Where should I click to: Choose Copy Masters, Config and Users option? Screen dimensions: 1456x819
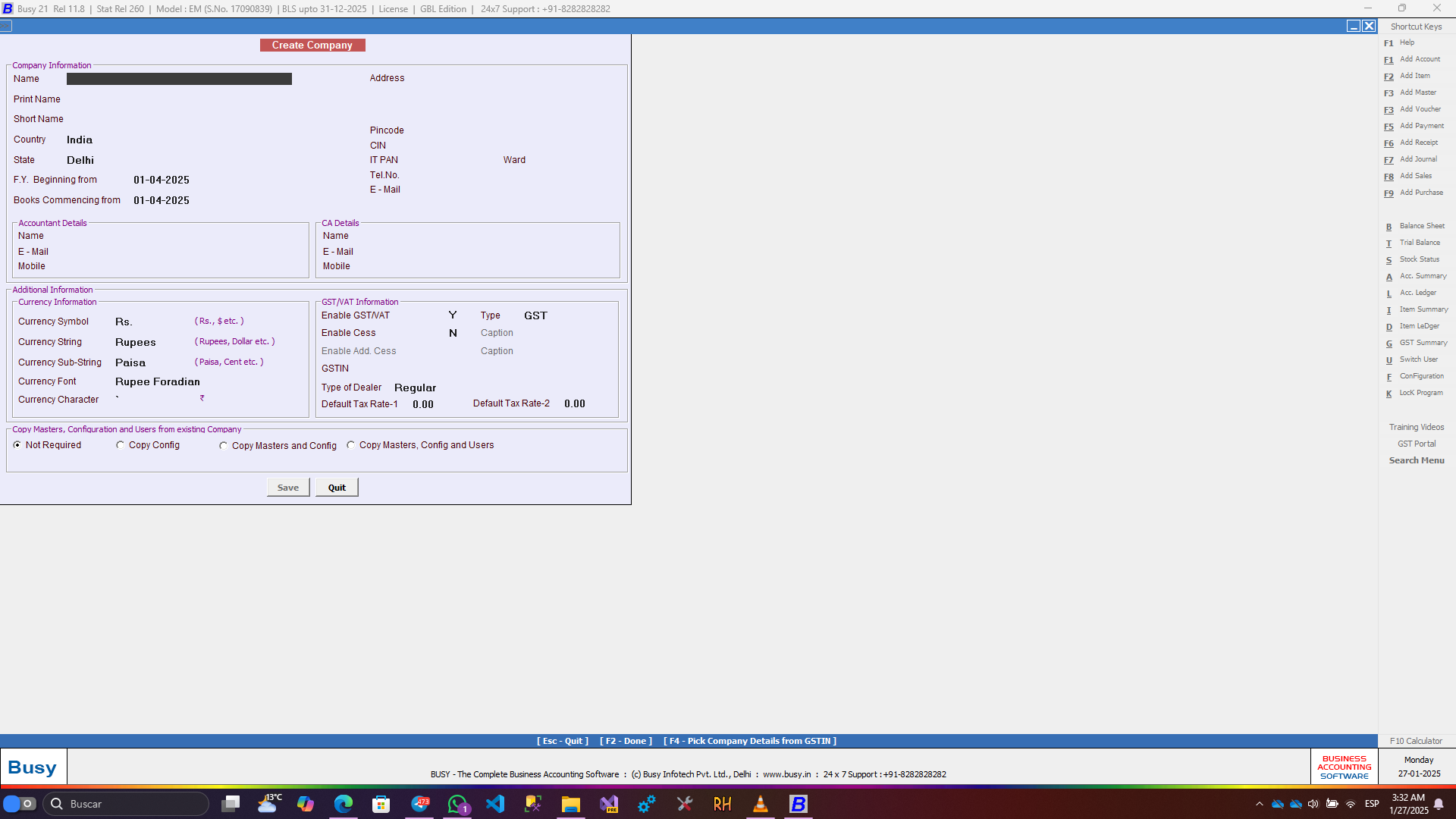coord(420,445)
